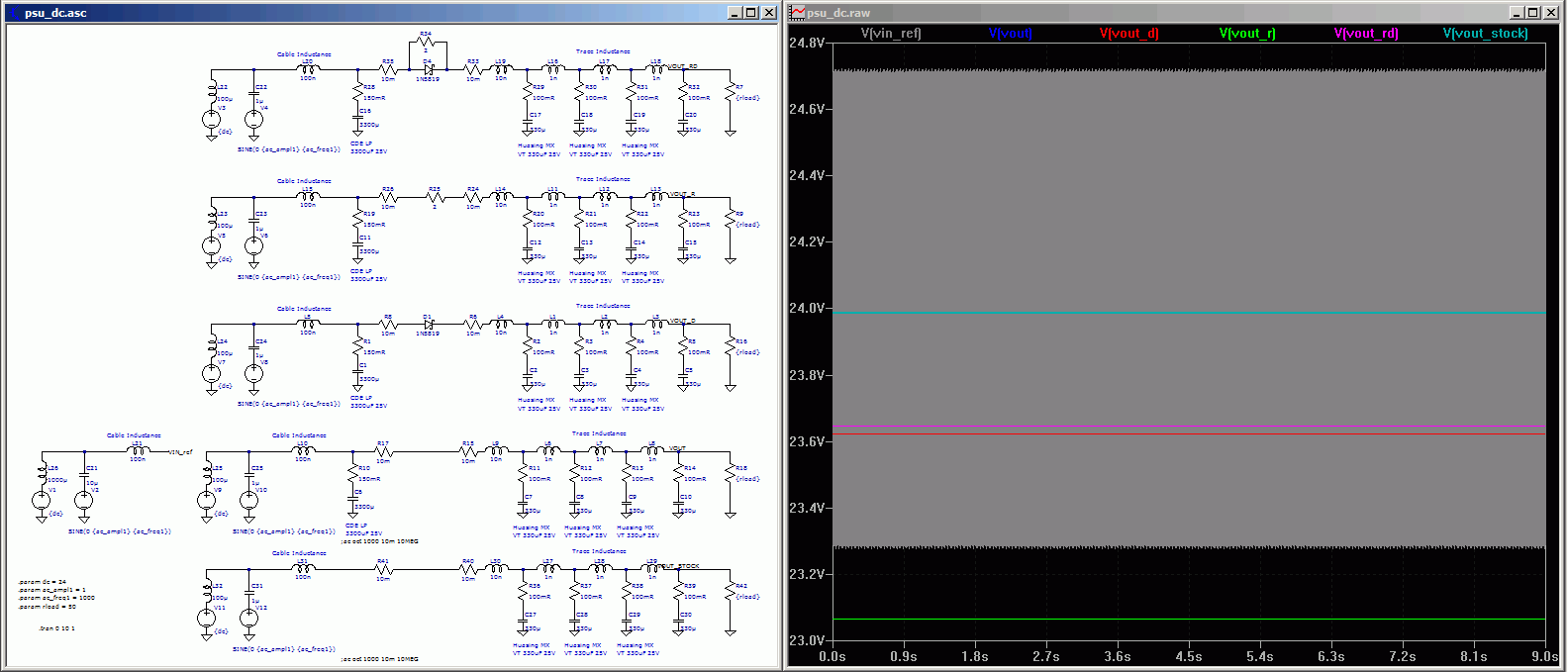The width and height of the screenshot is (1568, 672).
Task: Select the V(vout_d) trace label
Action: [1128, 33]
